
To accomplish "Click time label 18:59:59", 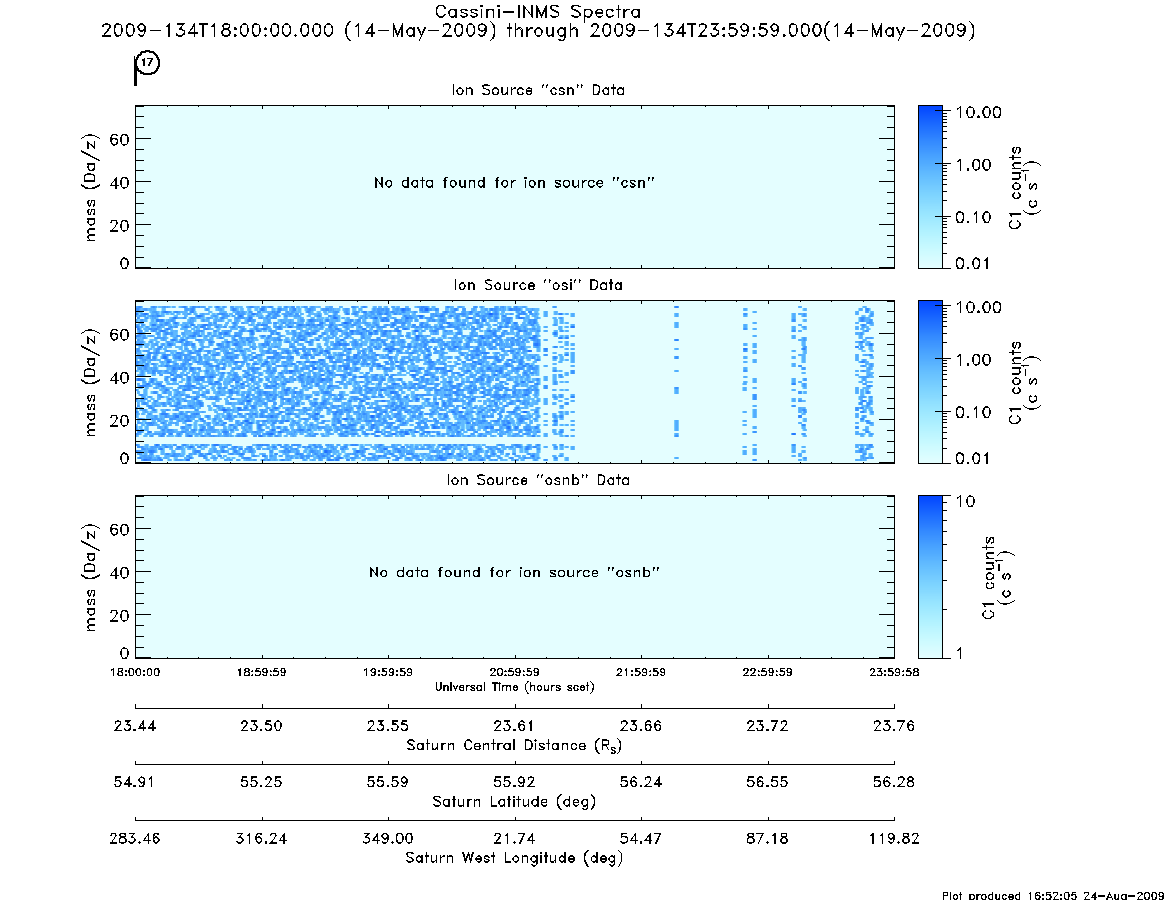I will tap(262, 672).
